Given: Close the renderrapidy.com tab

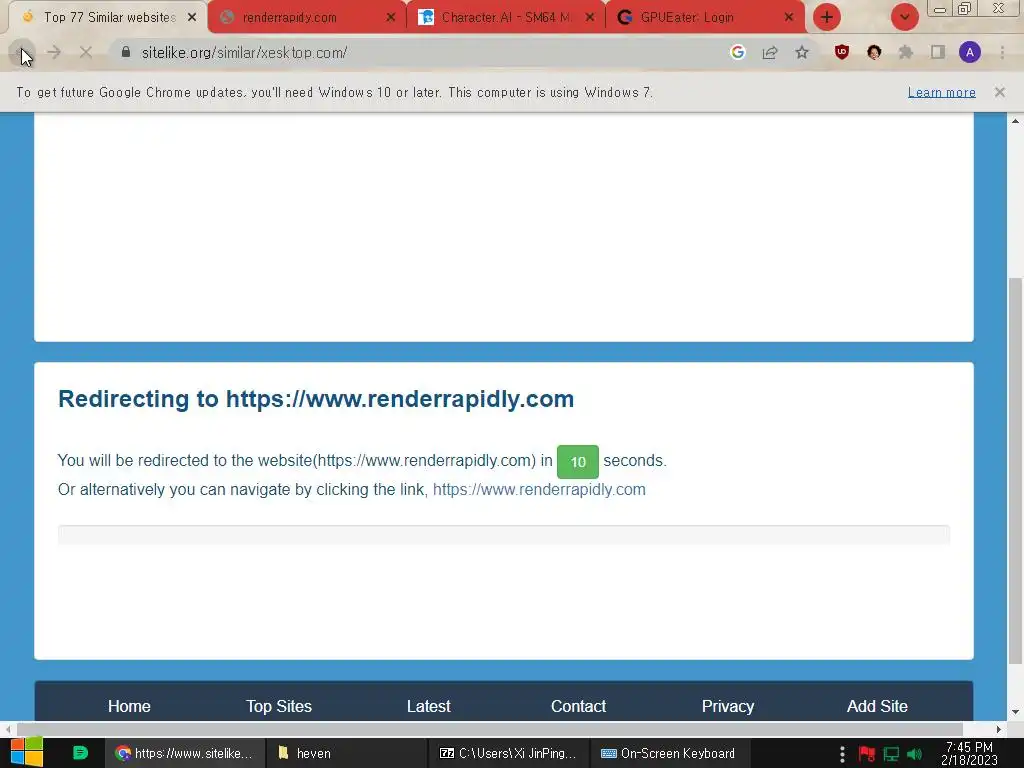Looking at the screenshot, I should point(391,18).
